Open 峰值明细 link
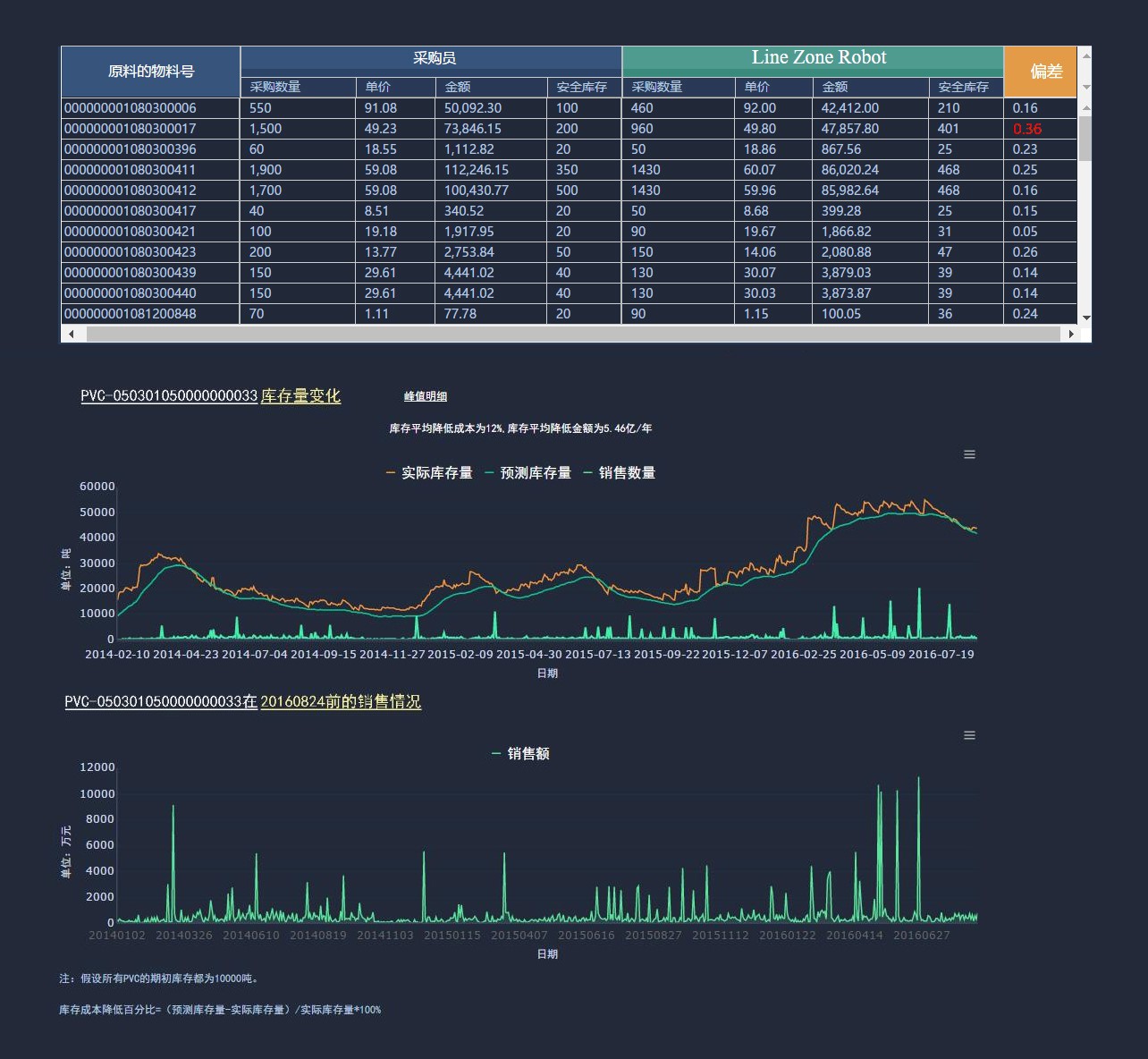Image resolution: width=1148 pixels, height=1059 pixels. (426, 396)
